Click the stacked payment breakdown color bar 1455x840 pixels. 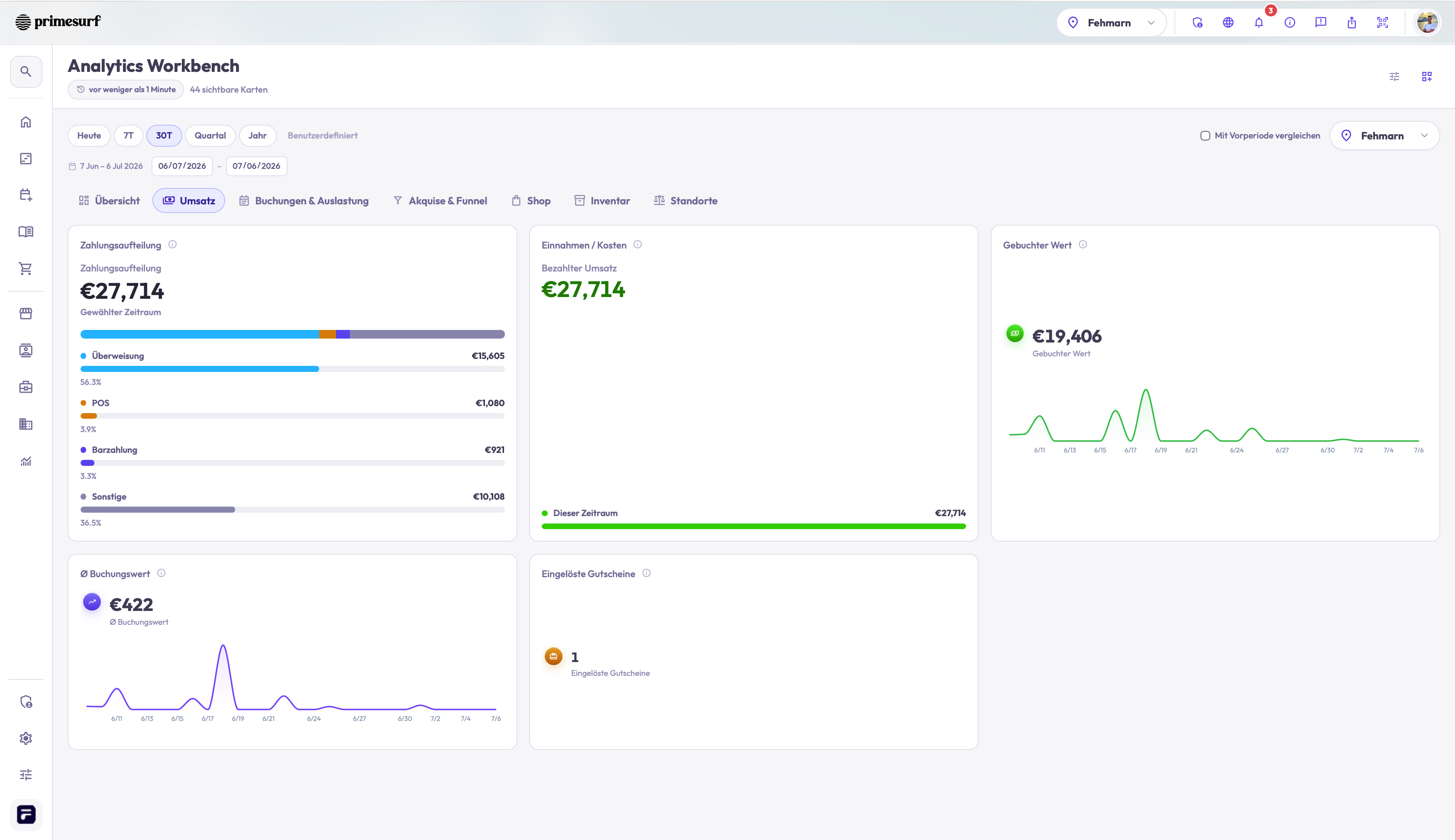click(x=292, y=334)
